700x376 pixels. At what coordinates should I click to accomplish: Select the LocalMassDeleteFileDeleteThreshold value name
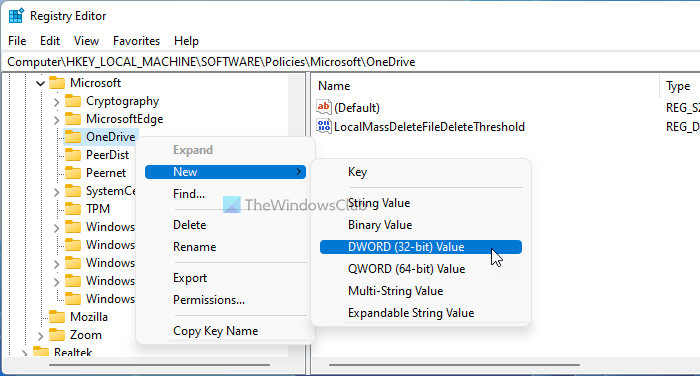tap(429, 127)
